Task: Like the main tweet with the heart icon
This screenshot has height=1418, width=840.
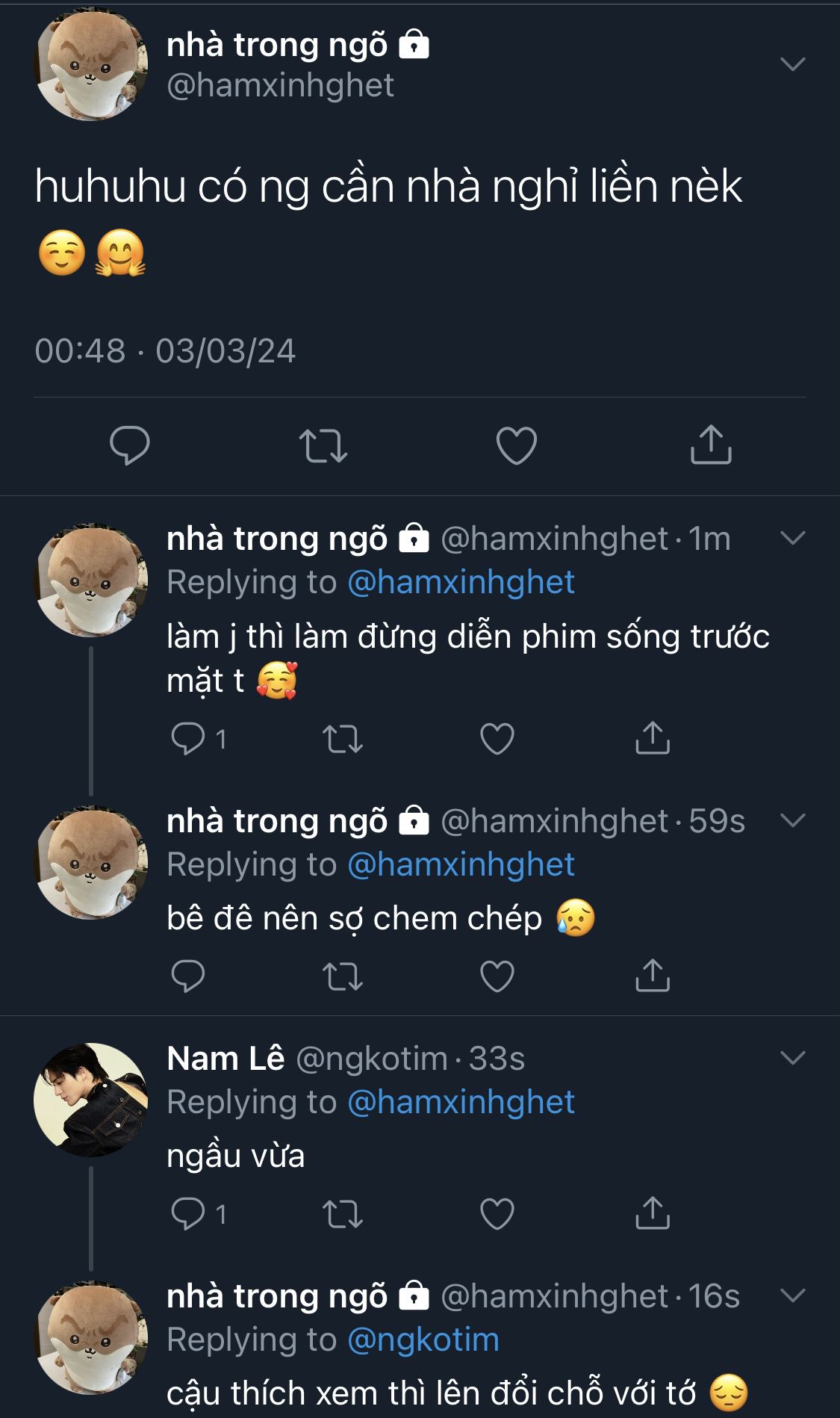Action: 517,445
